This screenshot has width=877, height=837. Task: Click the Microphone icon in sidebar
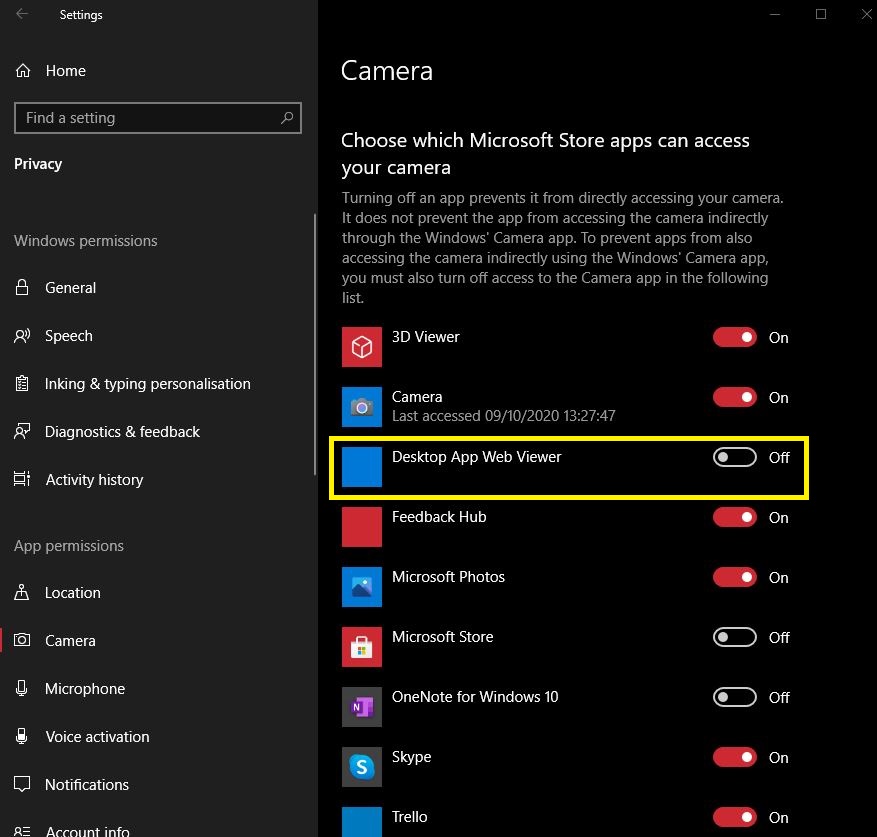22,688
